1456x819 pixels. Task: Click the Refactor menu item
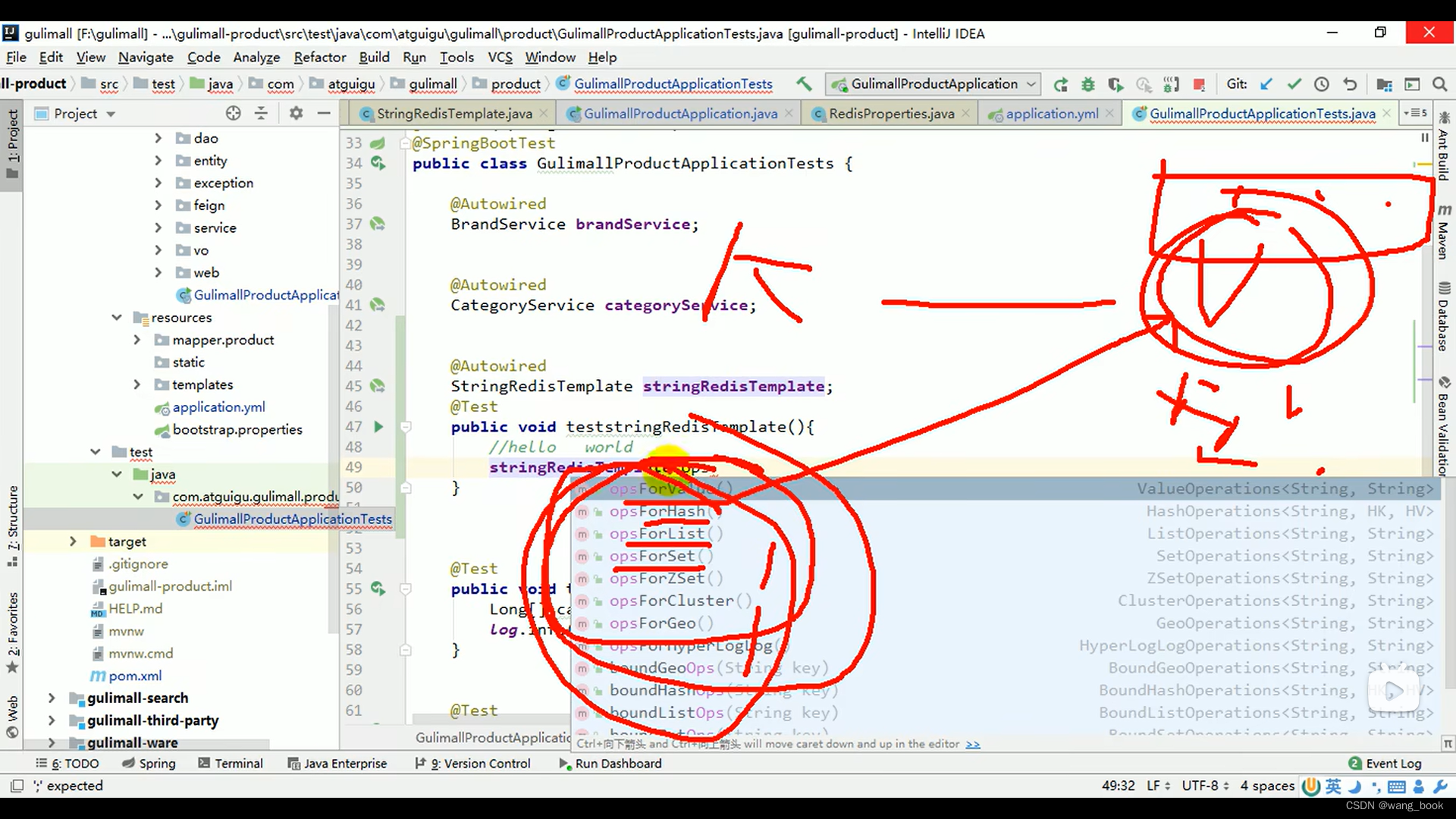point(319,57)
